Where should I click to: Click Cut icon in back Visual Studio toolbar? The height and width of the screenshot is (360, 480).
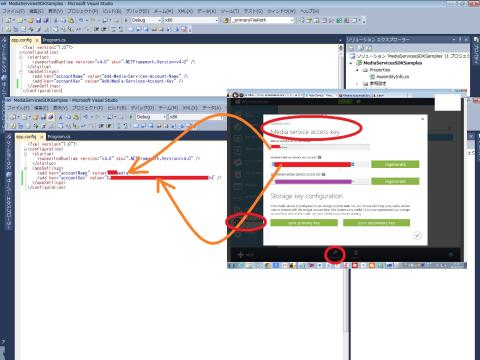[56, 20]
